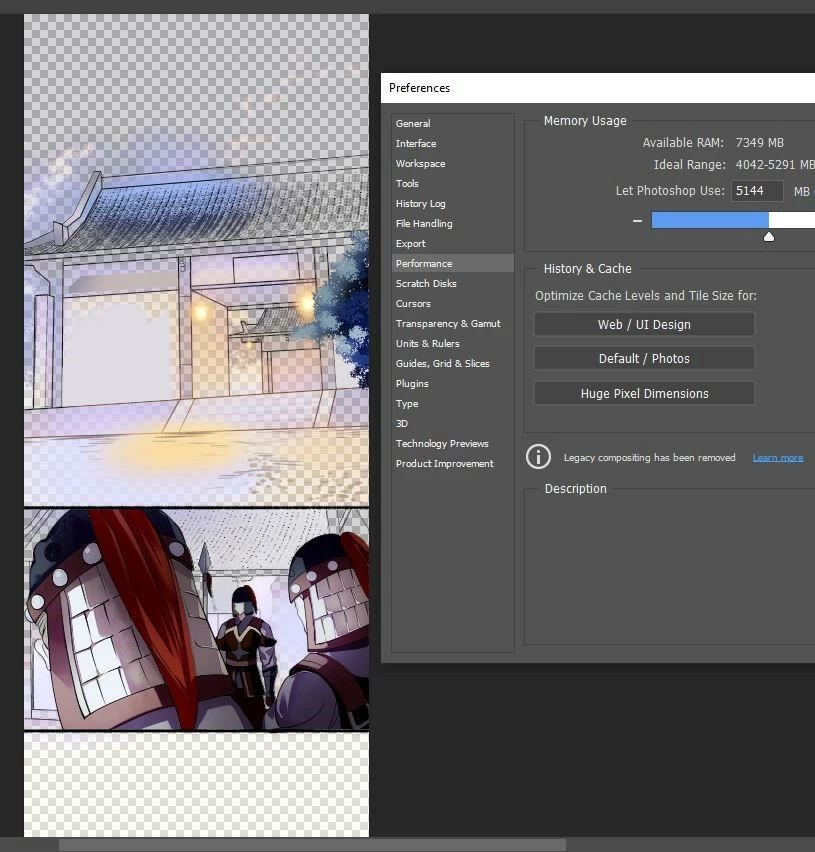Click Default / Photos cache button
This screenshot has width=815, height=852.
644,359
